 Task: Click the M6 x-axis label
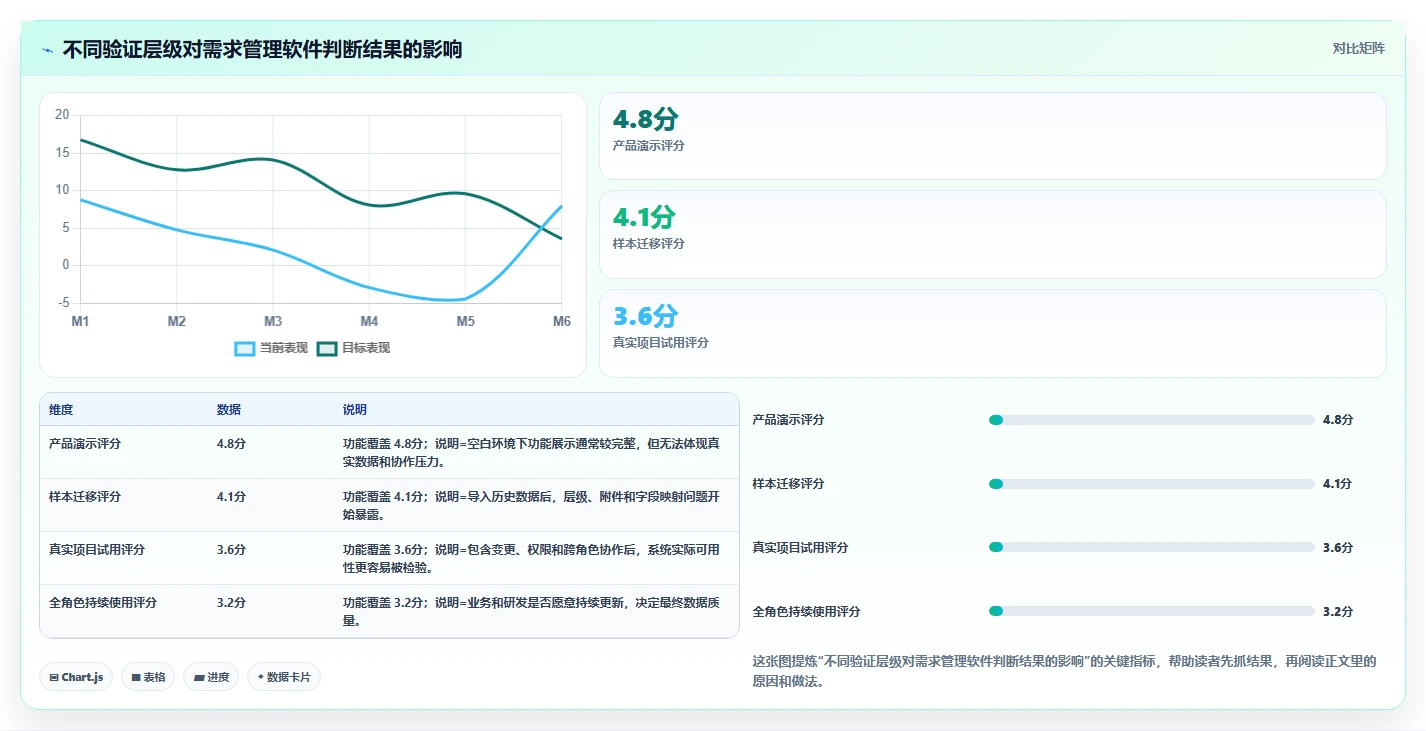pos(562,321)
